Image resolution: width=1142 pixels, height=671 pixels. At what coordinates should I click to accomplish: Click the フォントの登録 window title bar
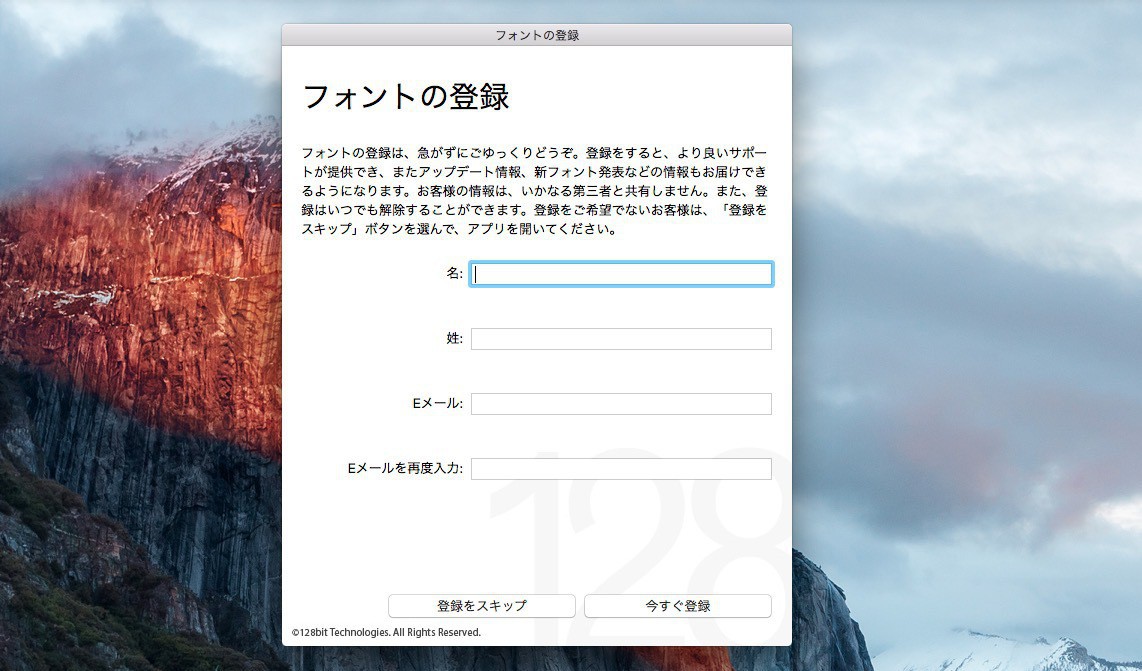click(x=537, y=35)
